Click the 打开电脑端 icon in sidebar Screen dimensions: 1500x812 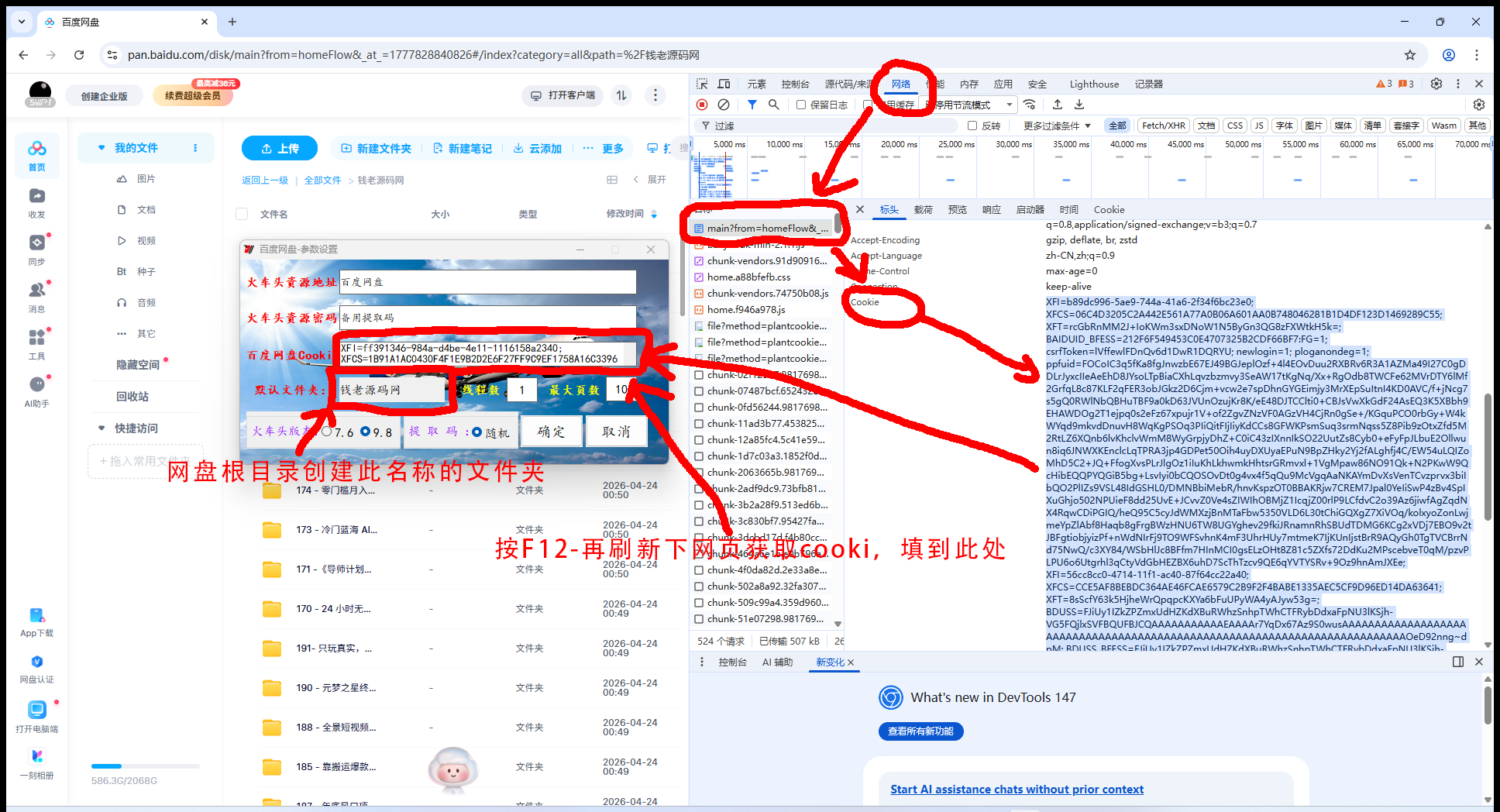[x=36, y=710]
